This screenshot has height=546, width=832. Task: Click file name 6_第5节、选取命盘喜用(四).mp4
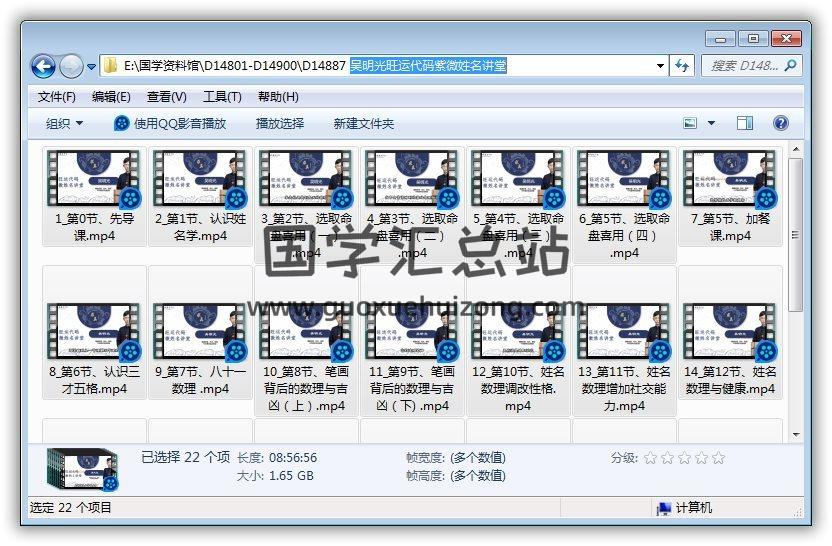625,236
